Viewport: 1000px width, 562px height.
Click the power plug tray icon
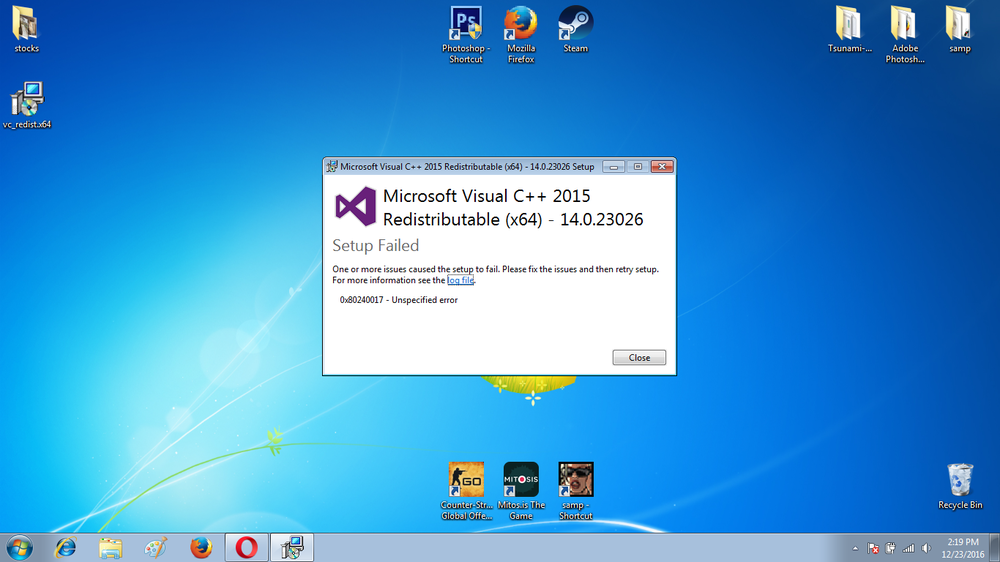(891, 549)
